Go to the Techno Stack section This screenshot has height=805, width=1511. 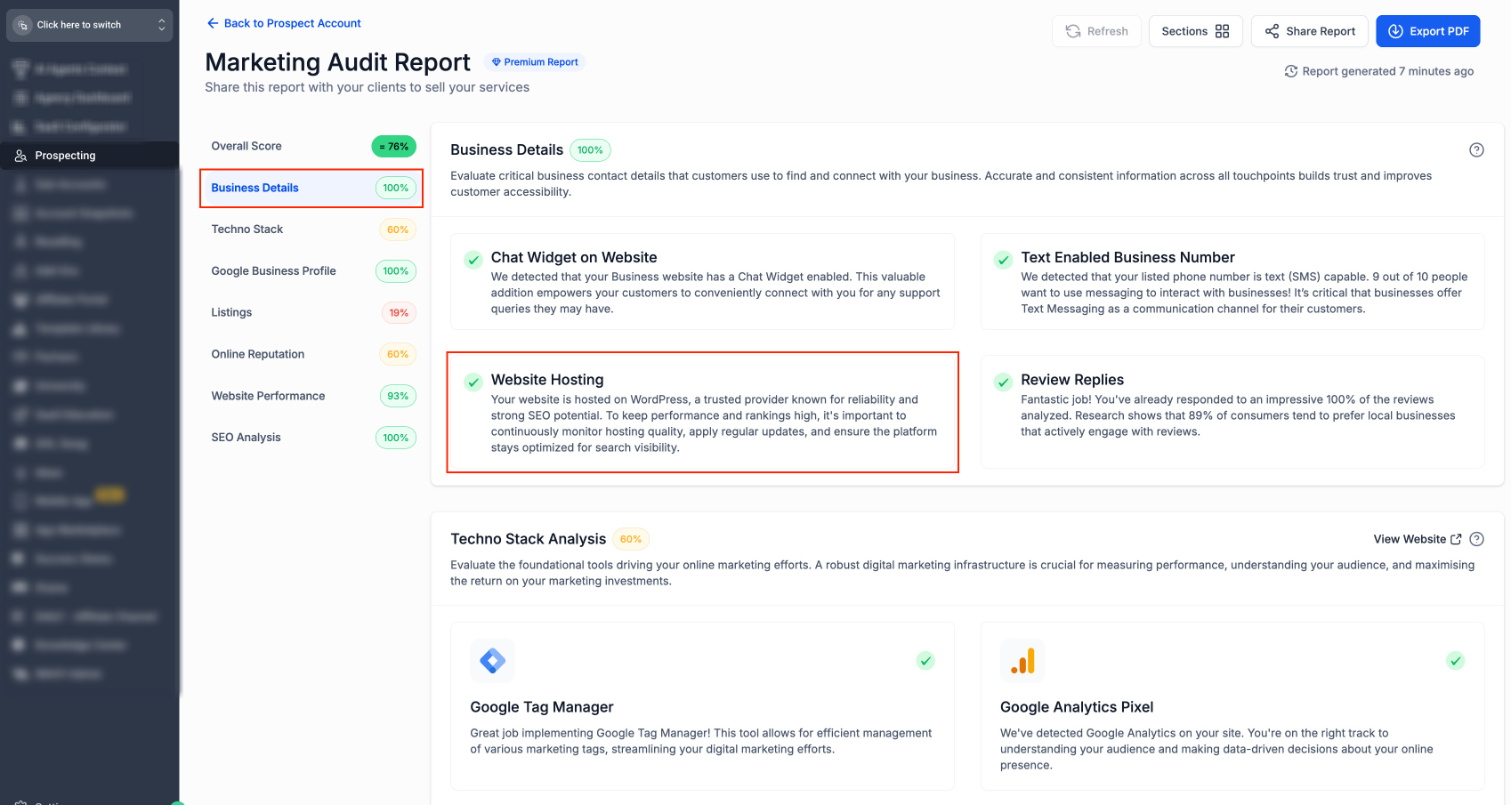(311, 229)
